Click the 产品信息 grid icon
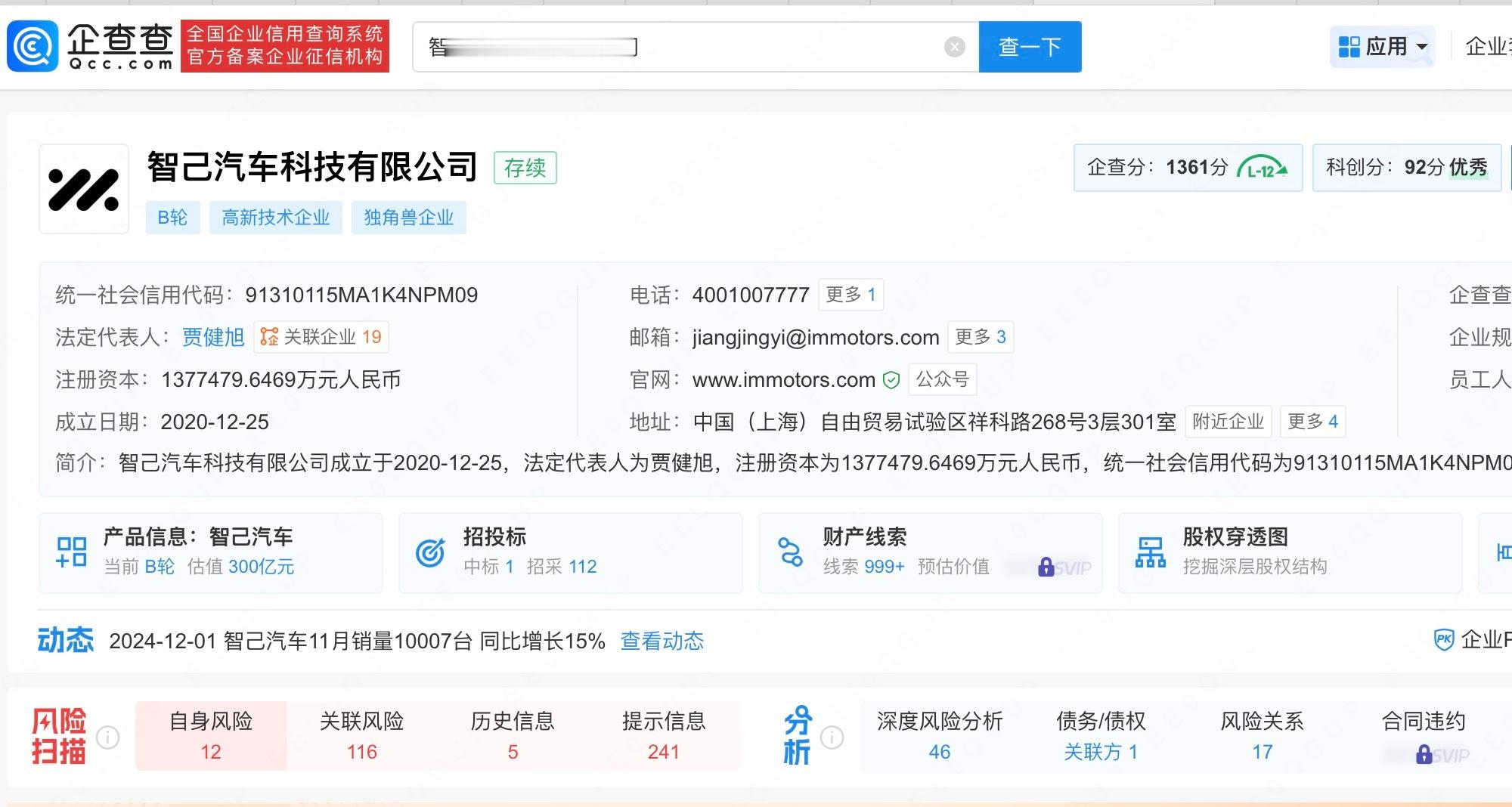 tap(72, 552)
